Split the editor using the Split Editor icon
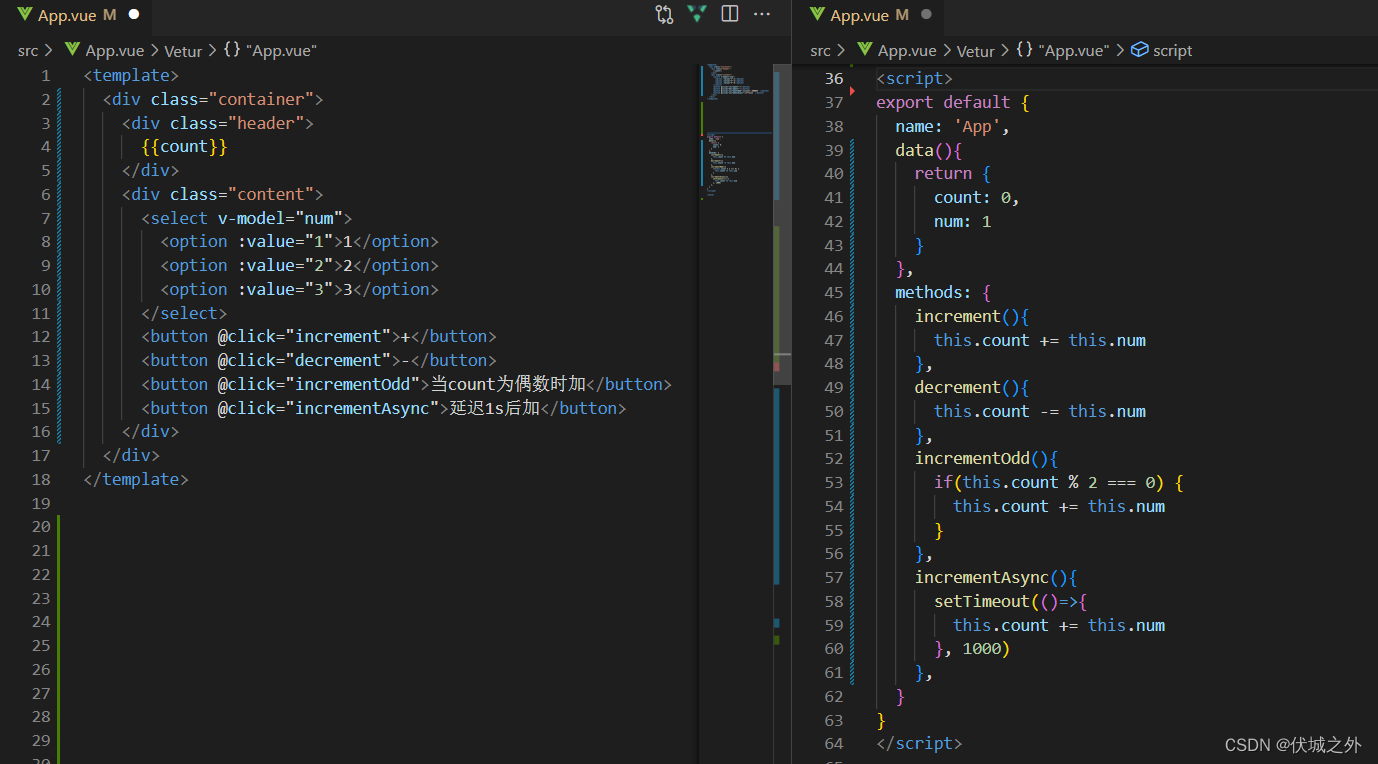Image resolution: width=1378 pixels, height=764 pixels. [x=729, y=13]
